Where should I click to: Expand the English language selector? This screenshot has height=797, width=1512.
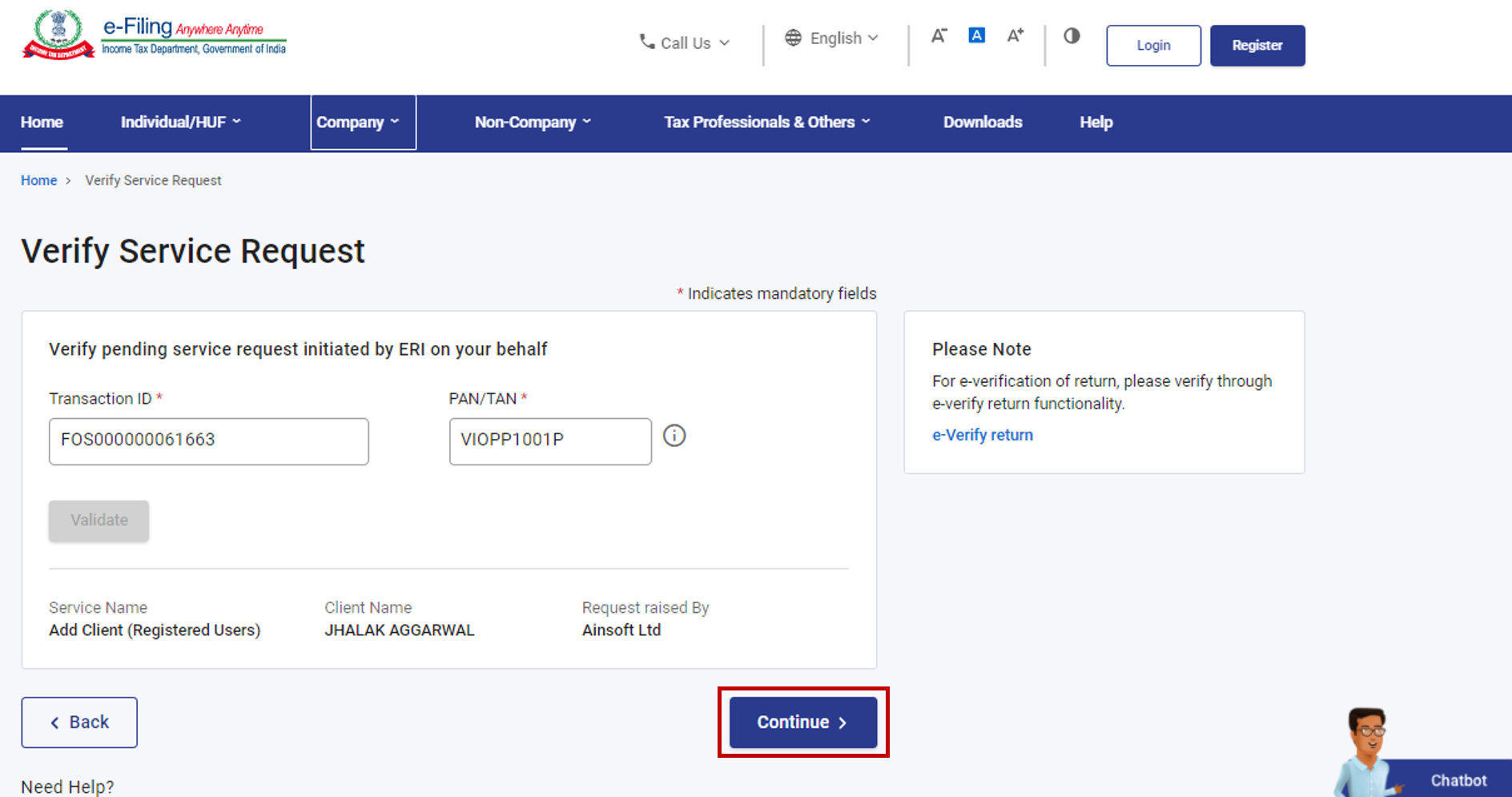point(832,38)
